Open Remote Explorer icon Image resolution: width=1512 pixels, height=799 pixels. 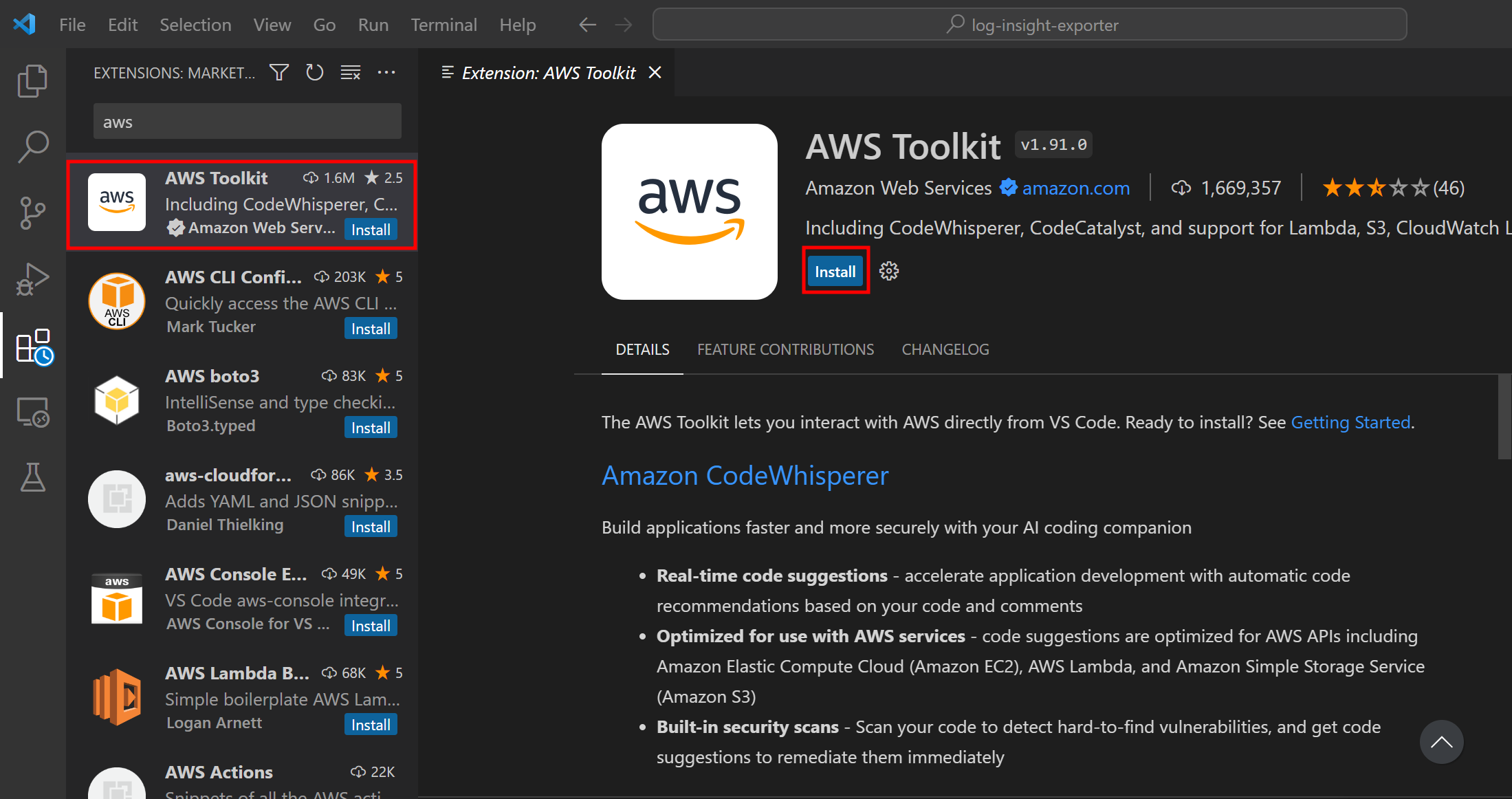pos(32,413)
